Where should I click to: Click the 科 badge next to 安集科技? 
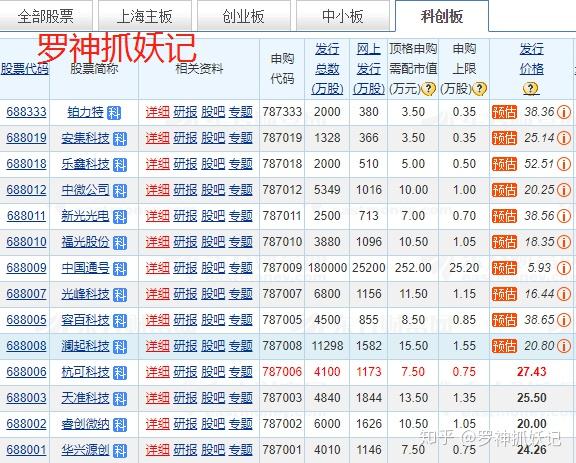coord(120,139)
